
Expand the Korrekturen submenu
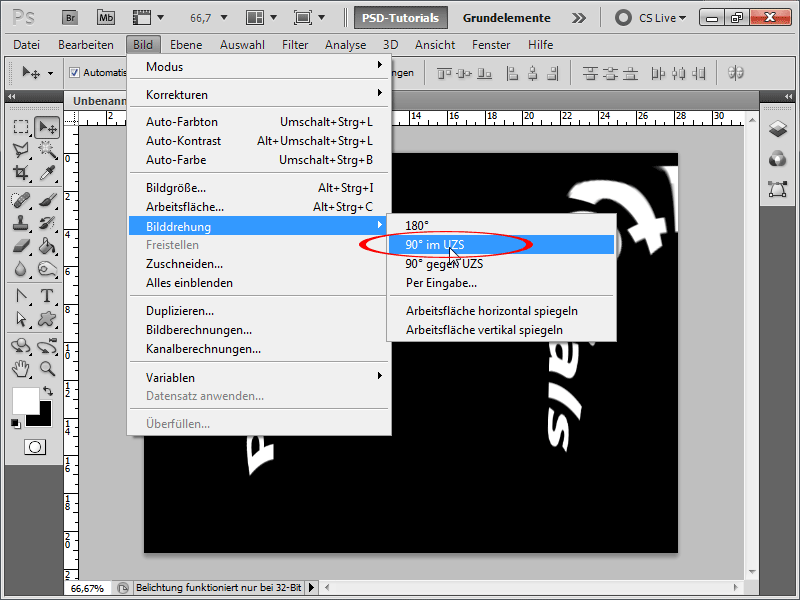pos(259,94)
